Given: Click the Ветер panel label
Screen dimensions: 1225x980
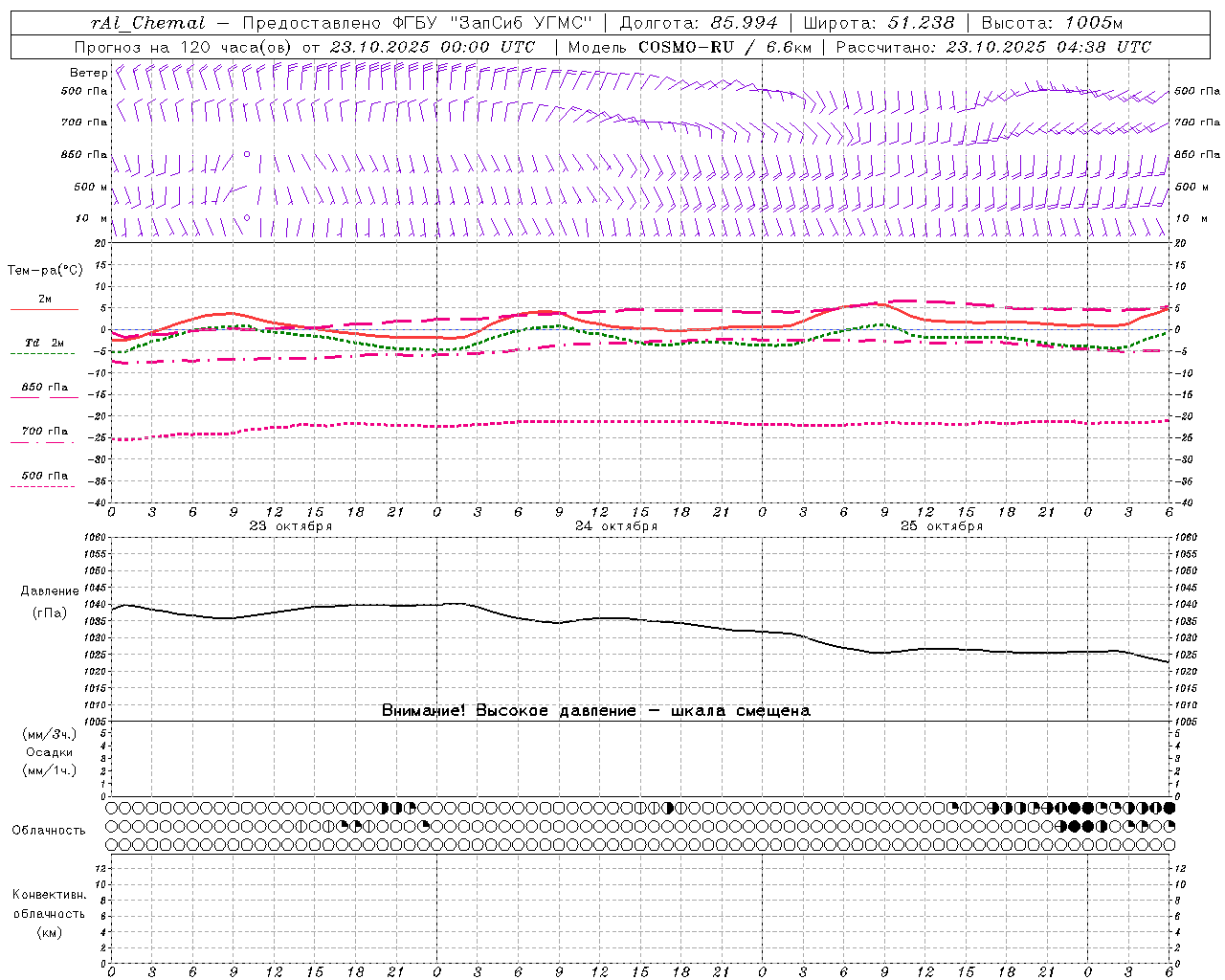Looking at the screenshot, I should point(88,73).
